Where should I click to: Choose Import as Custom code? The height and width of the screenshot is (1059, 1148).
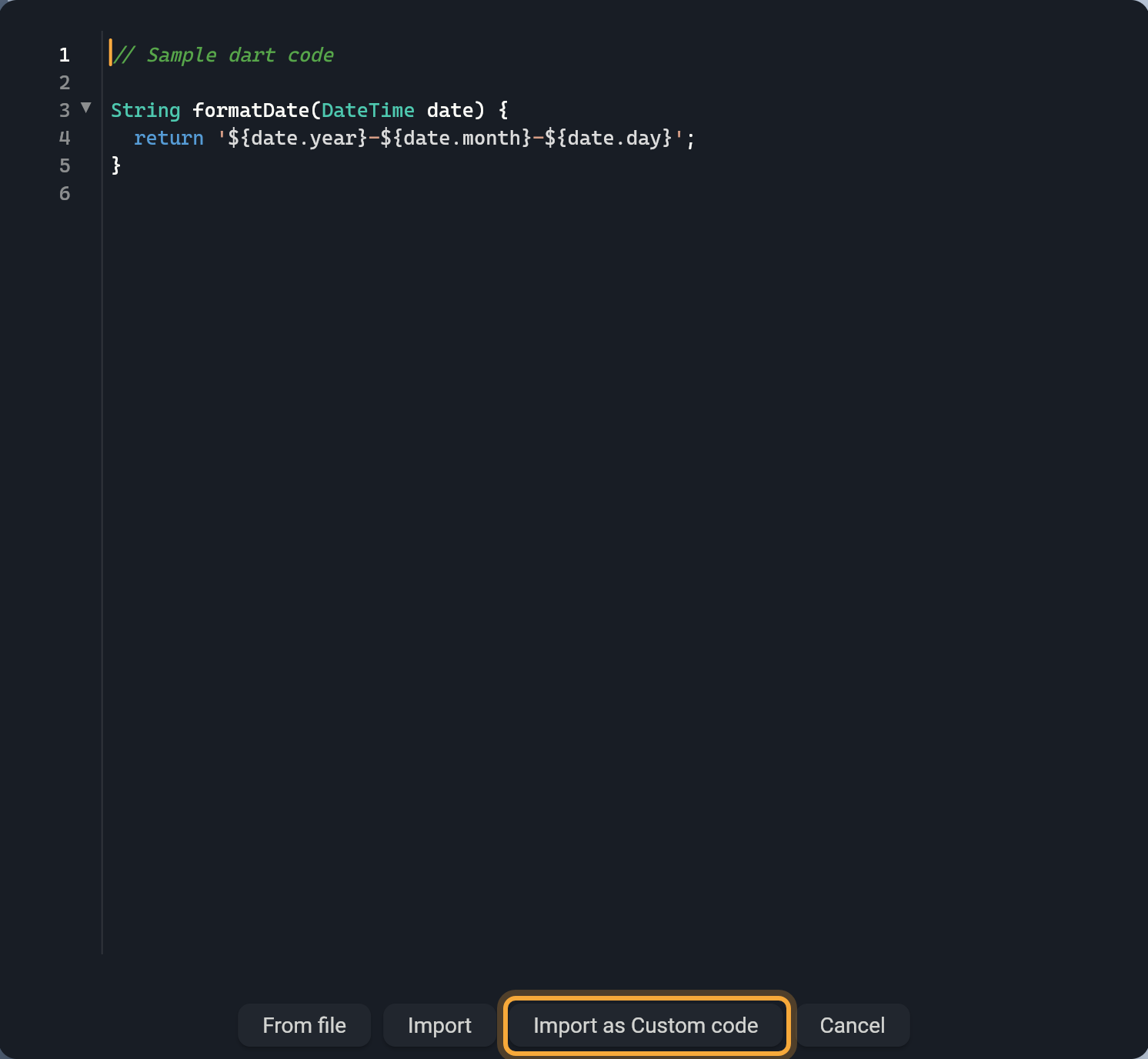coord(646,1025)
